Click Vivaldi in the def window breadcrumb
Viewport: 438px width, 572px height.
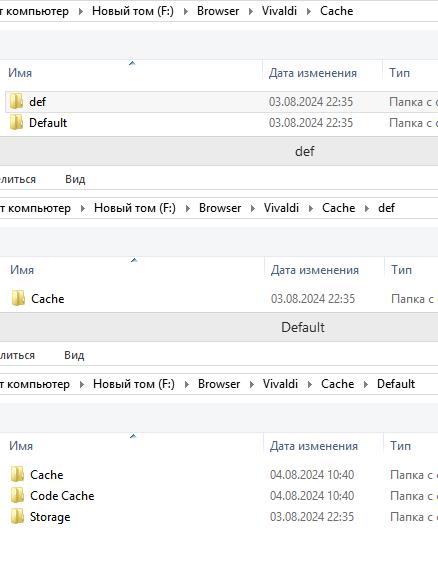coord(281,208)
